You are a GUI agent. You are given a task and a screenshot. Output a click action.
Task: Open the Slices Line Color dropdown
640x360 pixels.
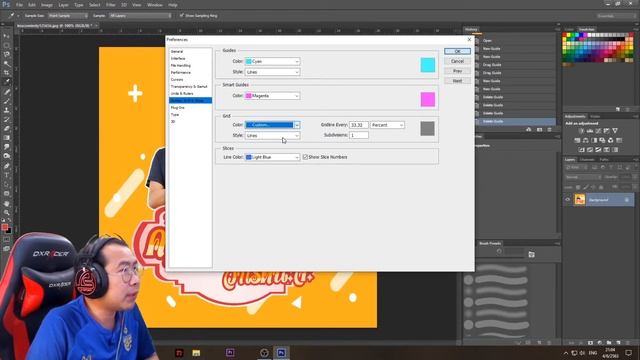pos(272,157)
